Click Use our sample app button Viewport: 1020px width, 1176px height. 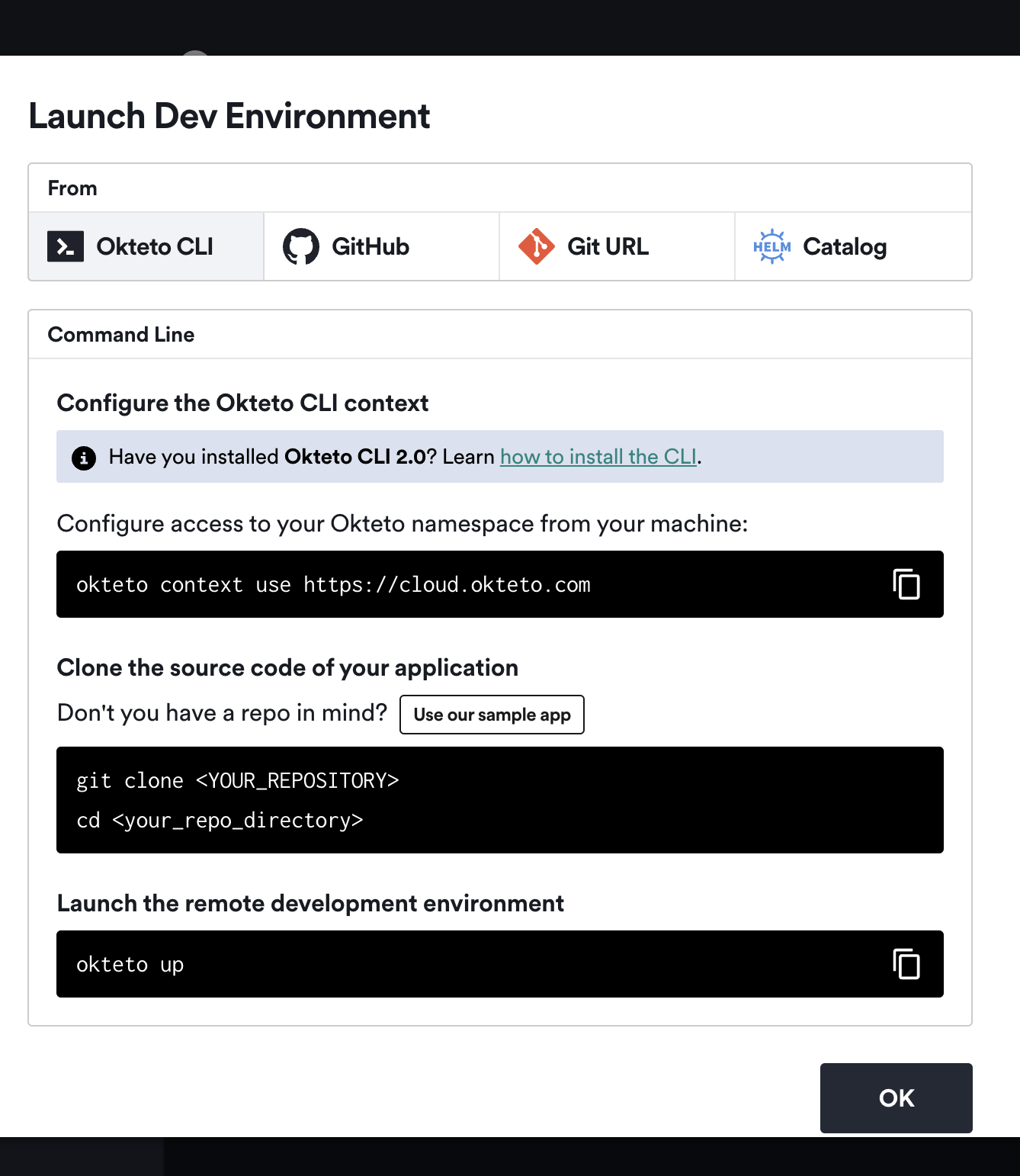tap(492, 715)
